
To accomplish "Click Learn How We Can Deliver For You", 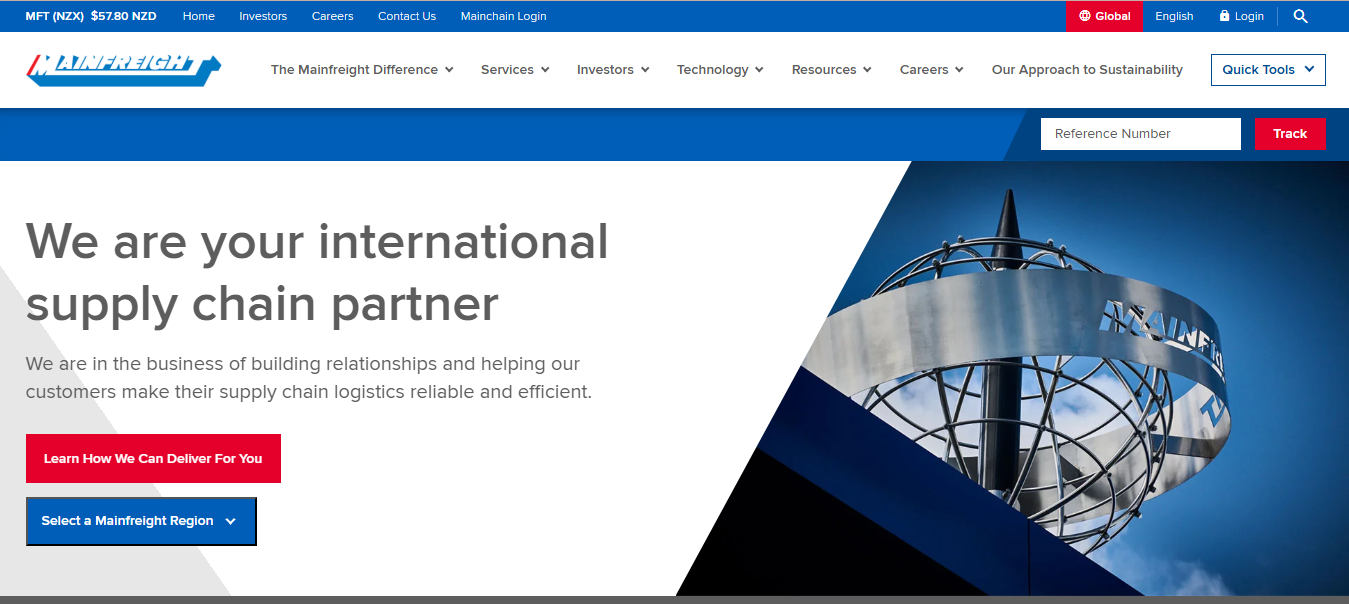I will pos(153,458).
